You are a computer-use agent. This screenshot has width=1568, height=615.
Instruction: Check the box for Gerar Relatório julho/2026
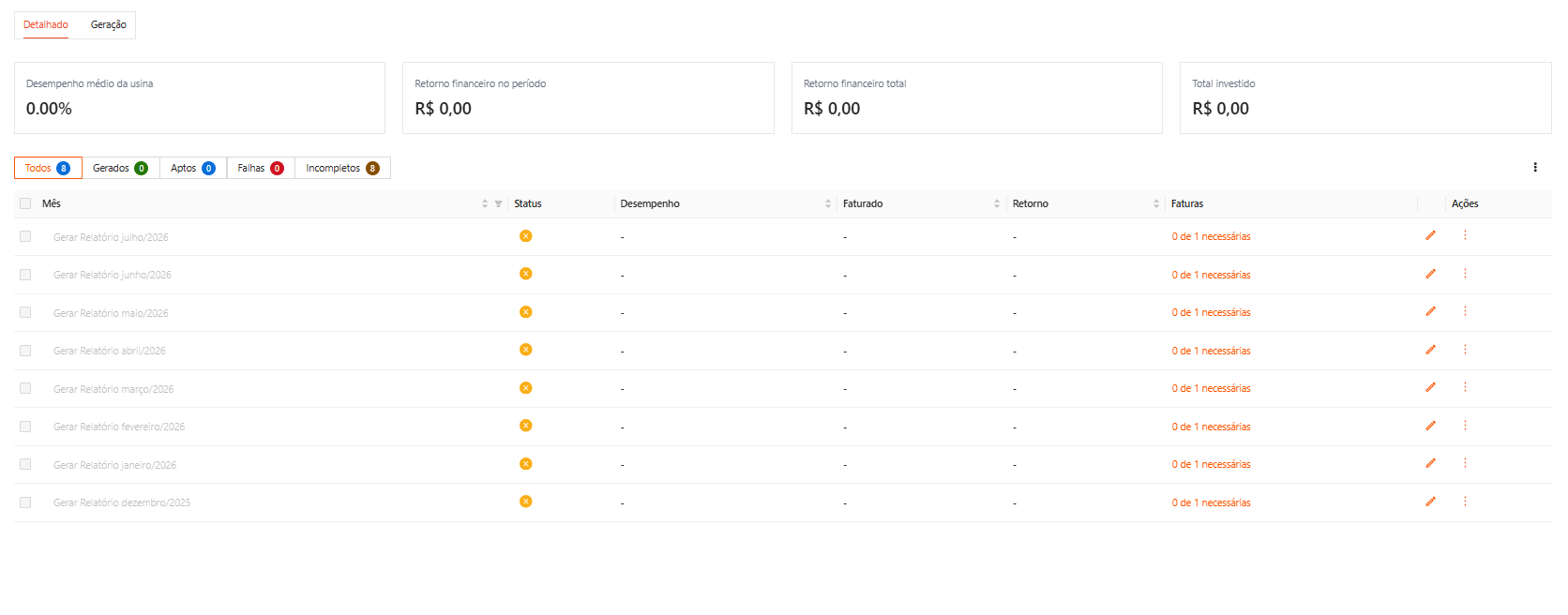pyautogui.click(x=25, y=236)
